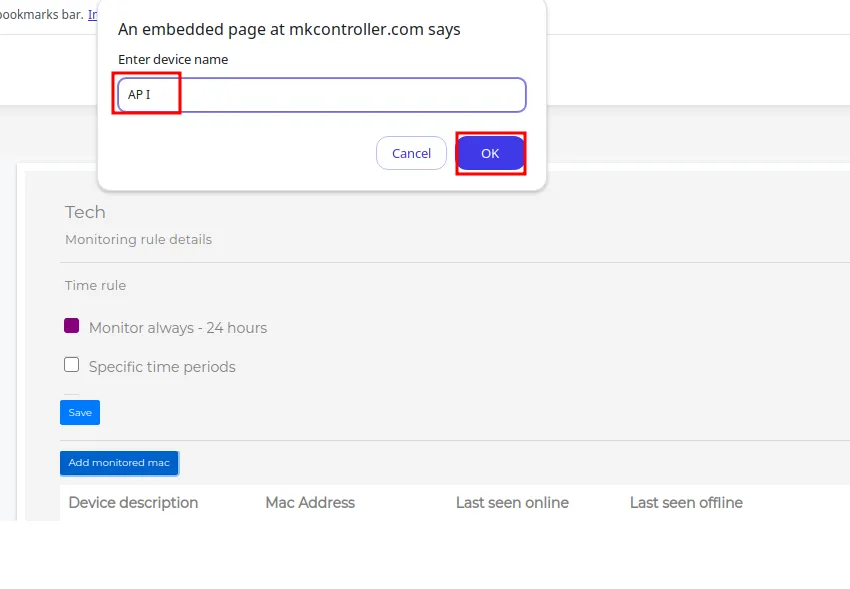
Task: Cancel the device name prompt
Action: (411, 153)
